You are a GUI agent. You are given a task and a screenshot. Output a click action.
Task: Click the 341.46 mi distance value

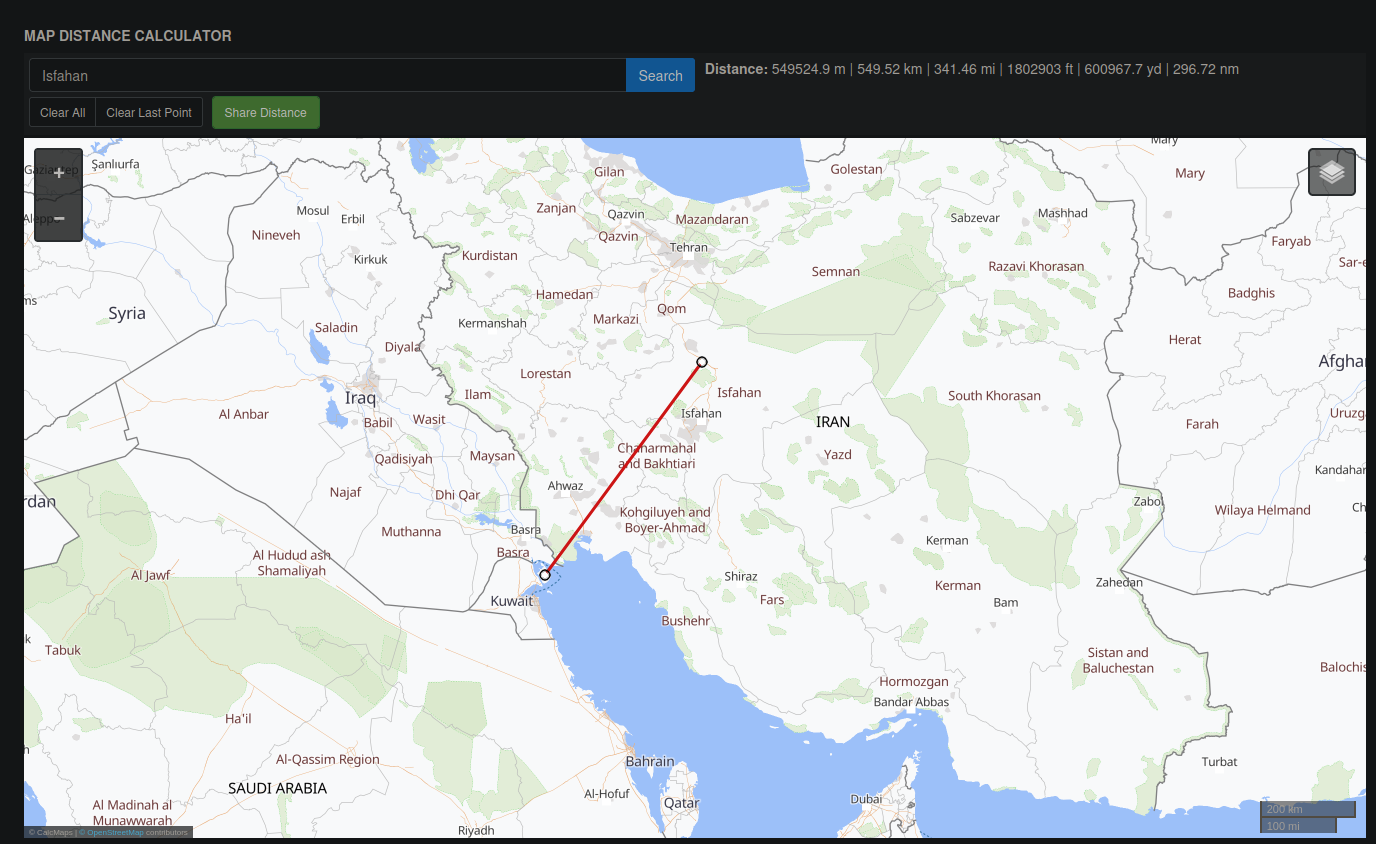pyautogui.click(x=965, y=69)
